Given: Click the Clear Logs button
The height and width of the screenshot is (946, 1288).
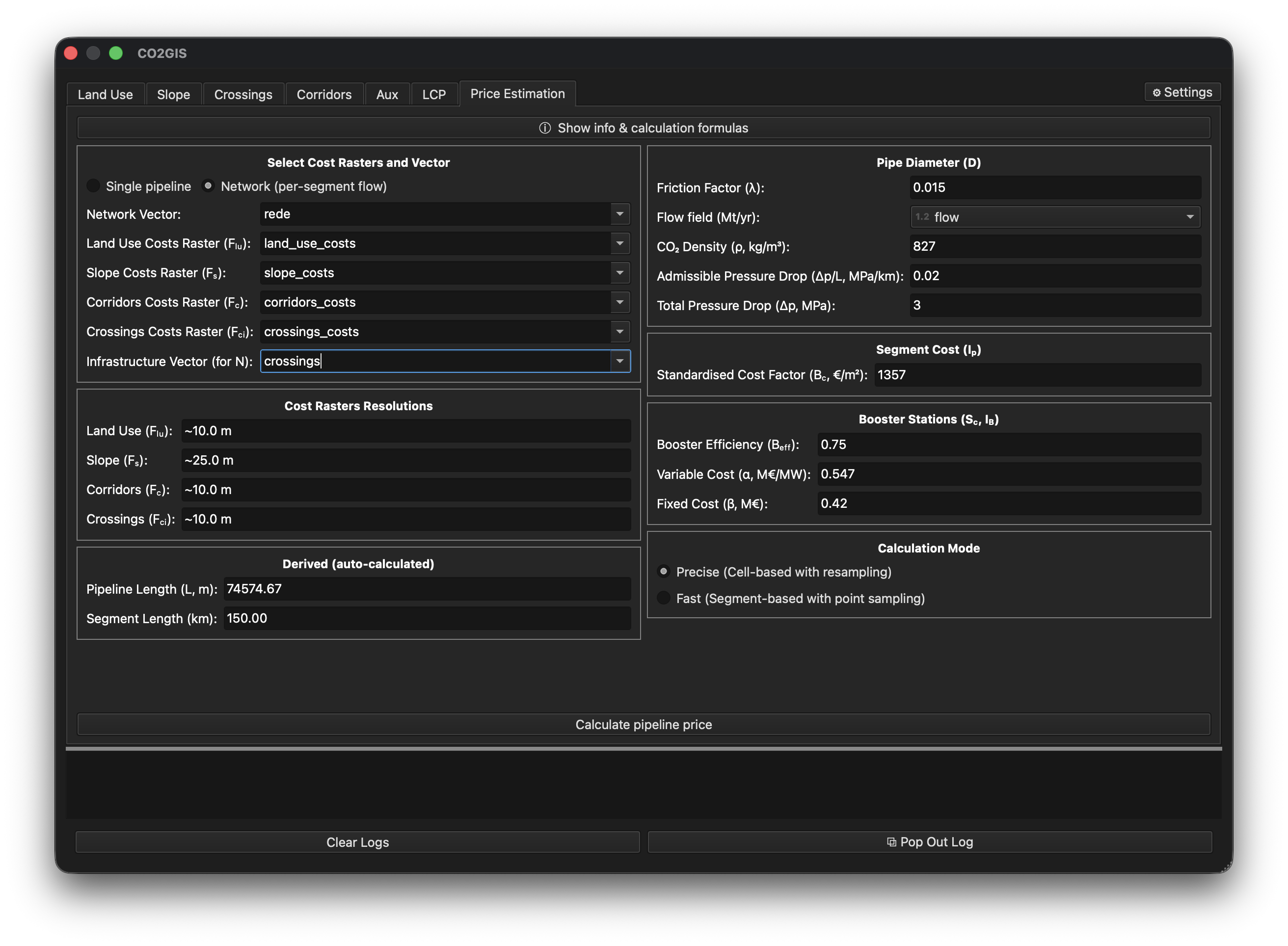Looking at the screenshot, I should (357, 842).
